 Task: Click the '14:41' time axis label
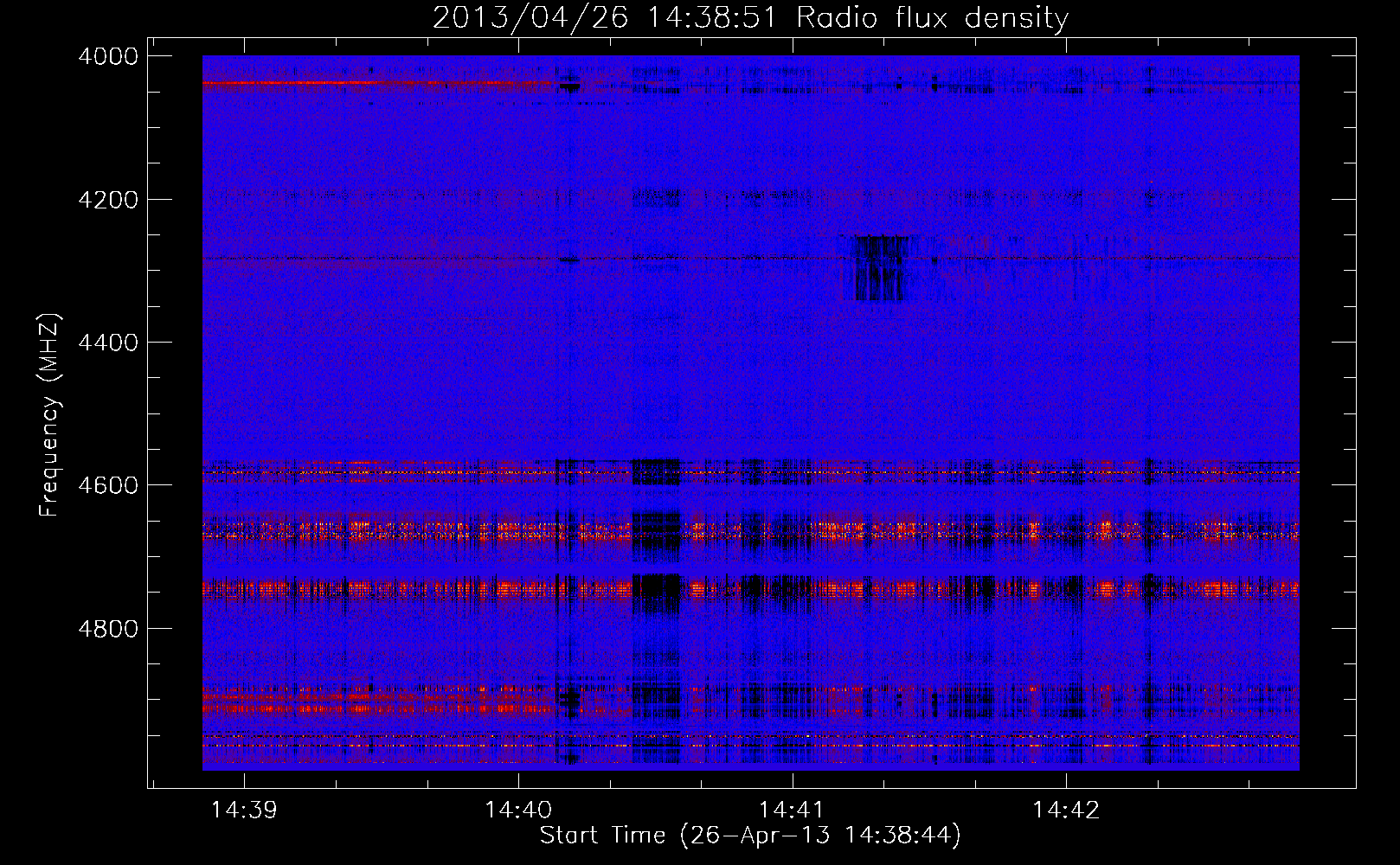coord(792,810)
